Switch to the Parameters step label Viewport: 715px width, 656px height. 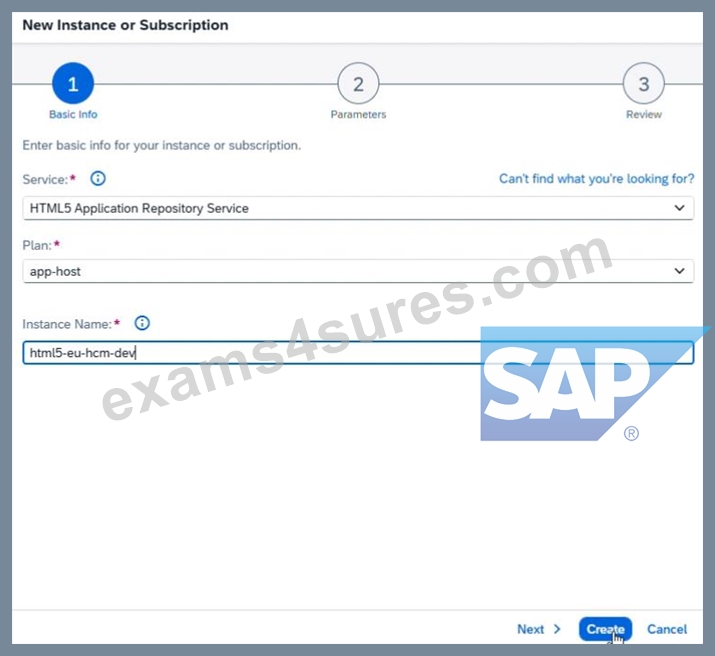(358, 114)
